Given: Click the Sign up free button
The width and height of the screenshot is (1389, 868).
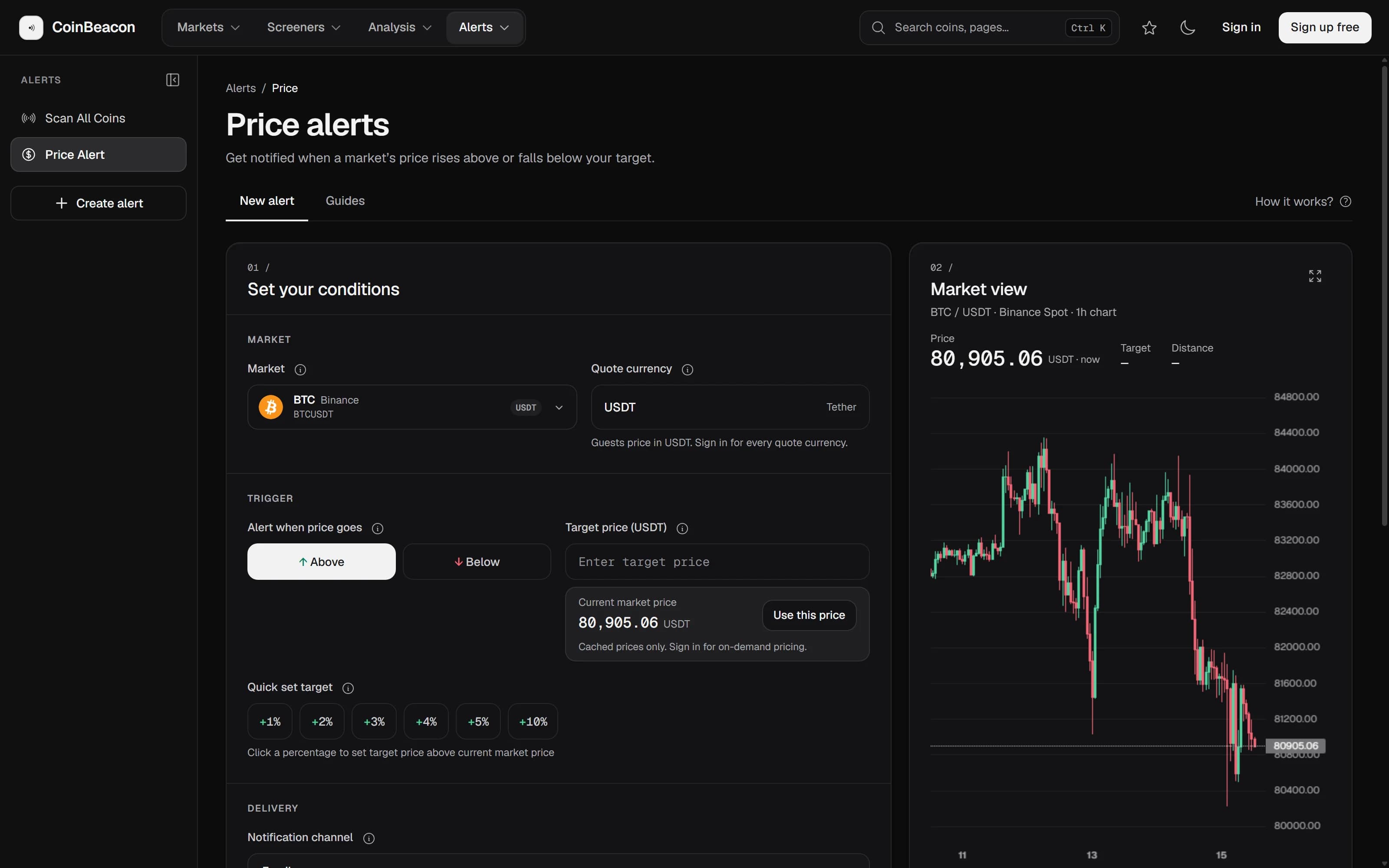Looking at the screenshot, I should click(1325, 27).
